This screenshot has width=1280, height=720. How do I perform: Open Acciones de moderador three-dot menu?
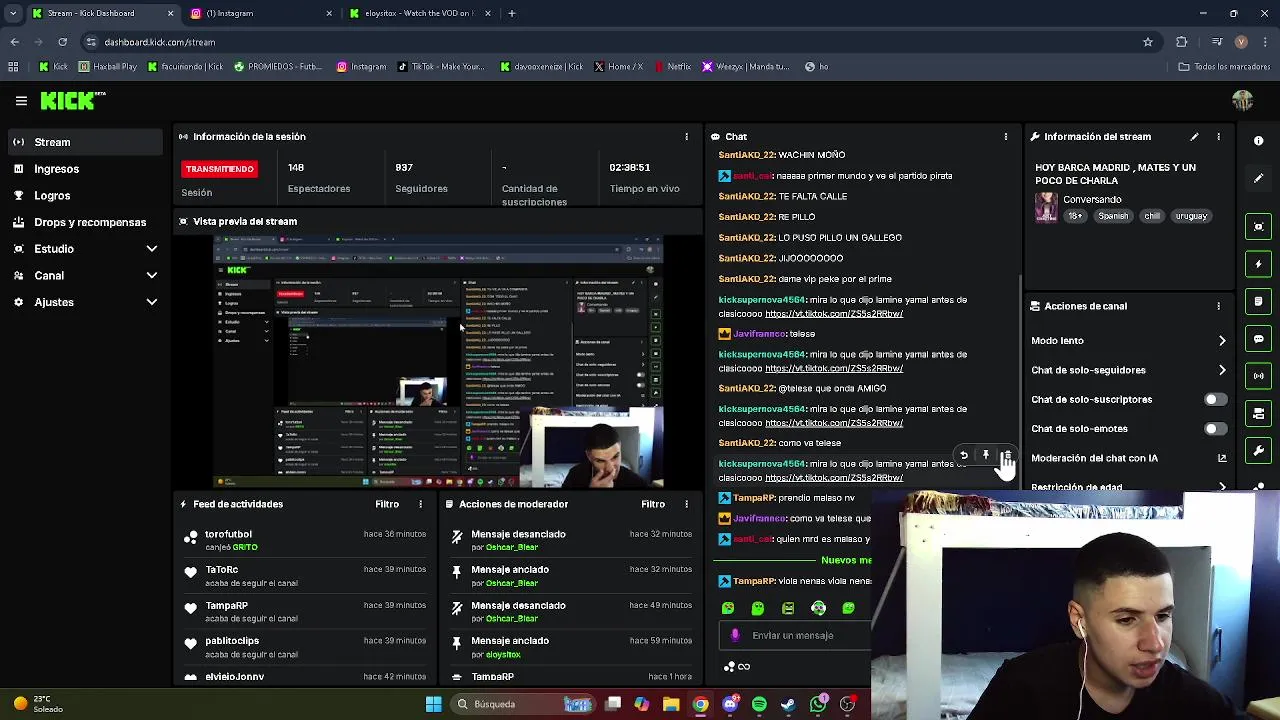[x=686, y=504]
